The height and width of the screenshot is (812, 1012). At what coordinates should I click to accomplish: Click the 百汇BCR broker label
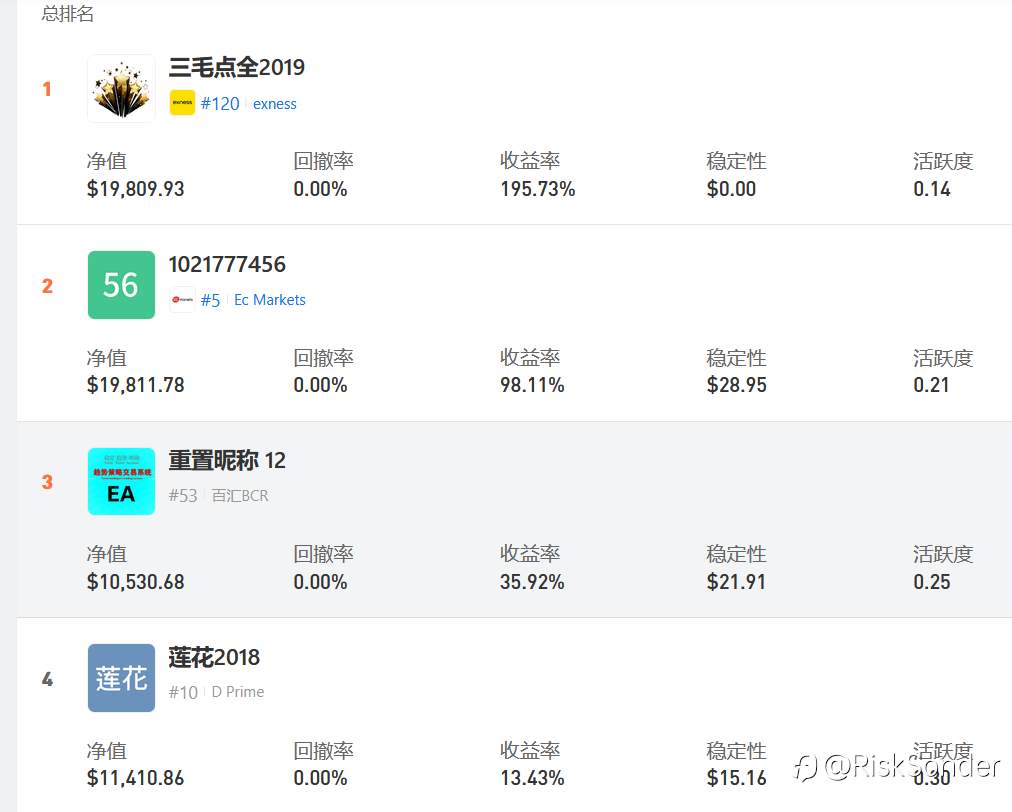coord(240,496)
